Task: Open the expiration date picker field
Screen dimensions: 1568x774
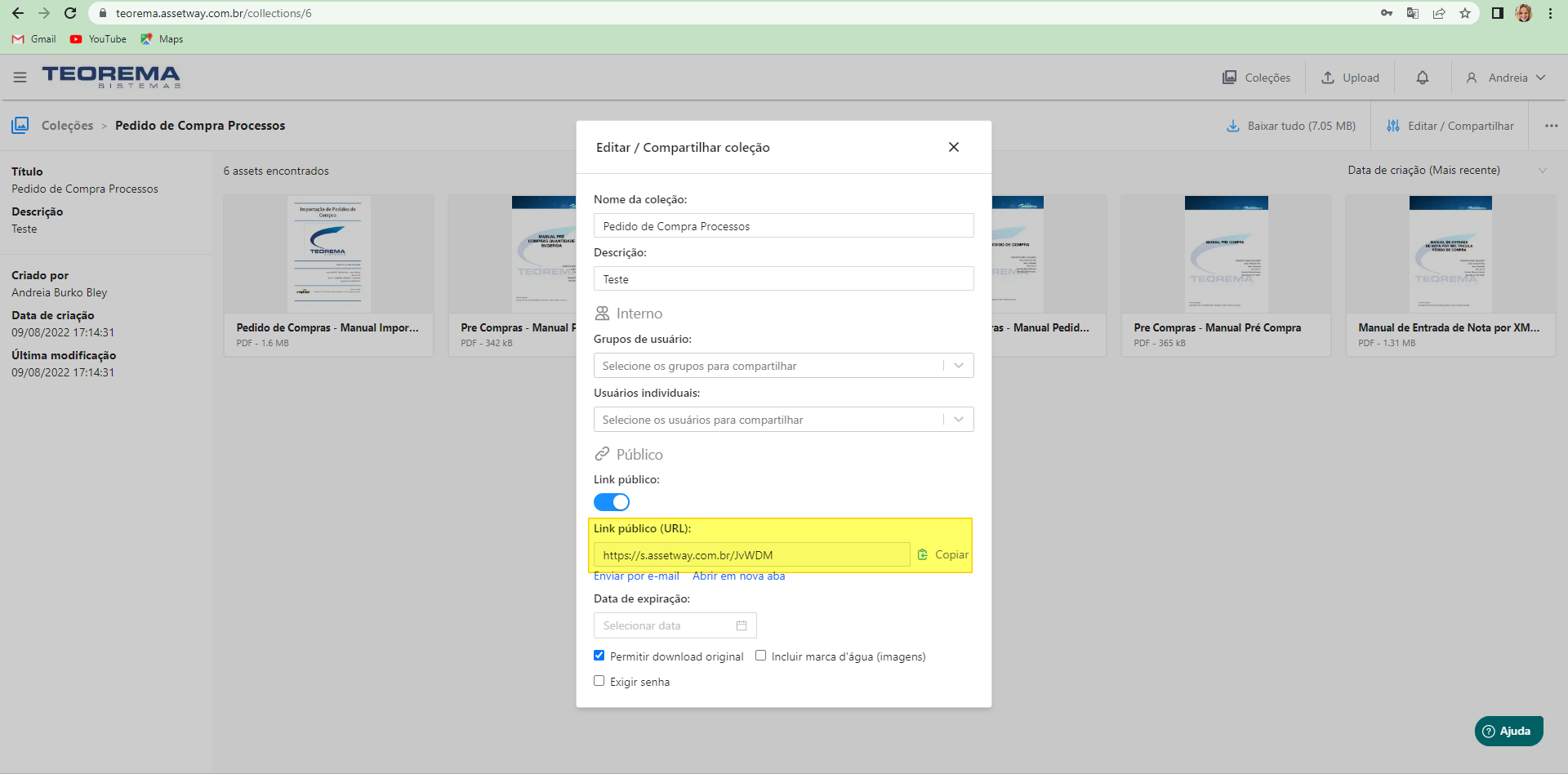Action: tap(675, 625)
